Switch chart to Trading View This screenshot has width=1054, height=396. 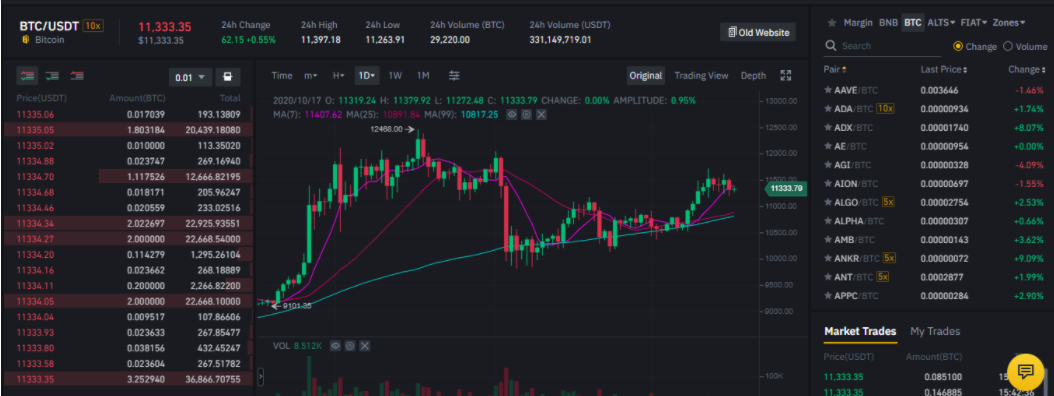click(701, 76)
